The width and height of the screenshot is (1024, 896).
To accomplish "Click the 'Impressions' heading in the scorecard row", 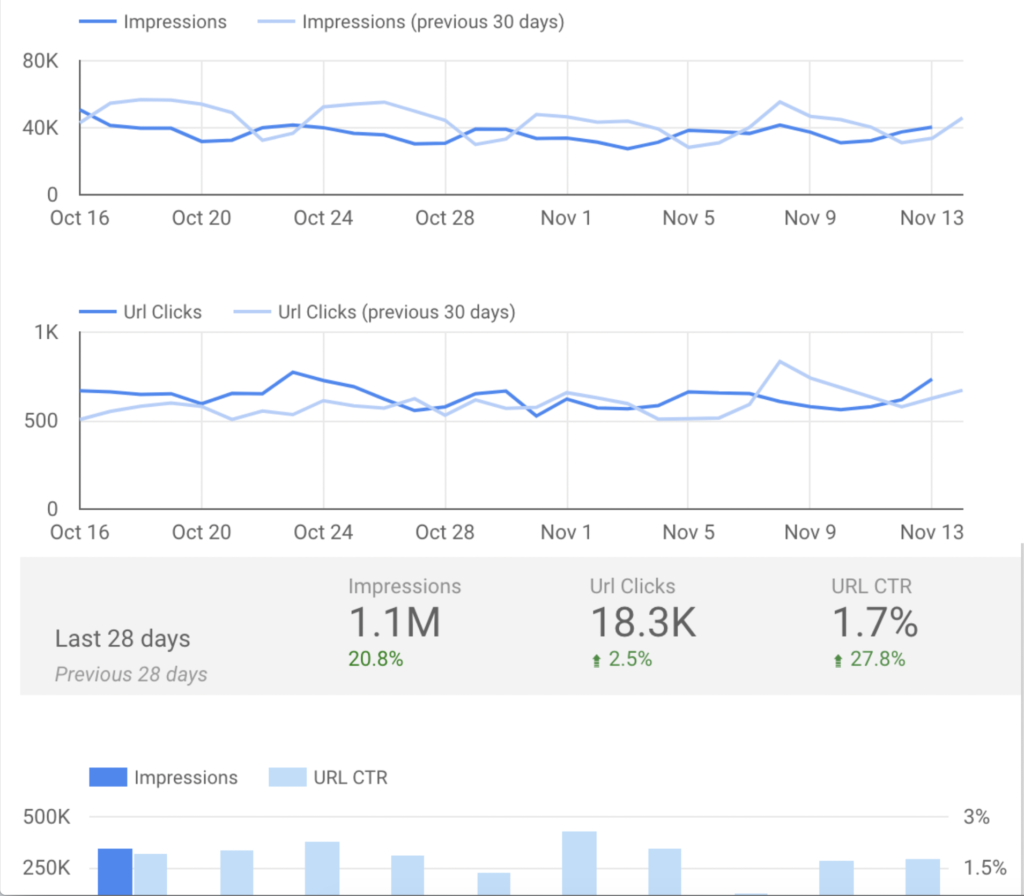I will coord(404,586).
